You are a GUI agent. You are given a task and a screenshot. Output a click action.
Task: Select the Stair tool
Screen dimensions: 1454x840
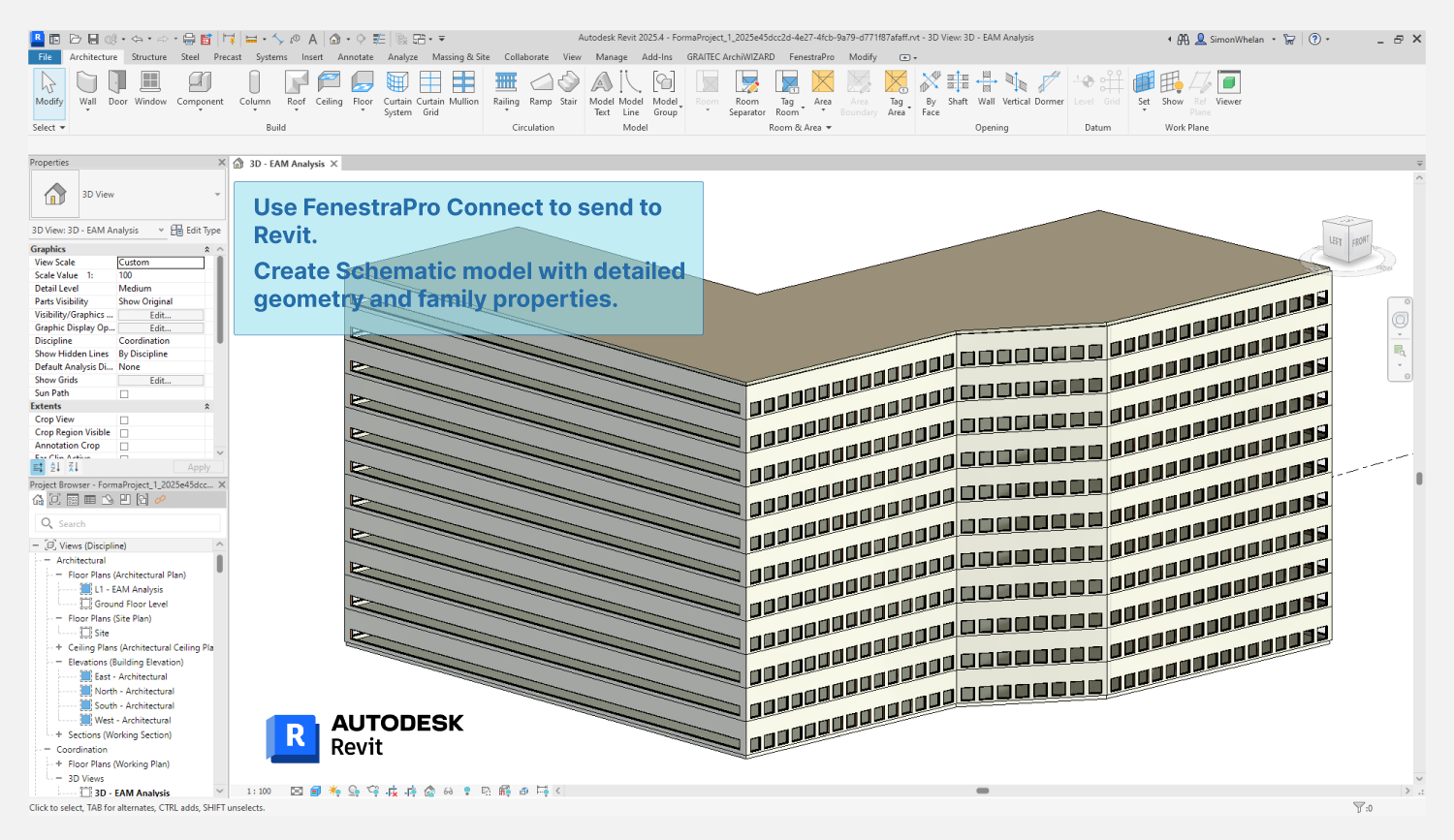tap(569, 89)
